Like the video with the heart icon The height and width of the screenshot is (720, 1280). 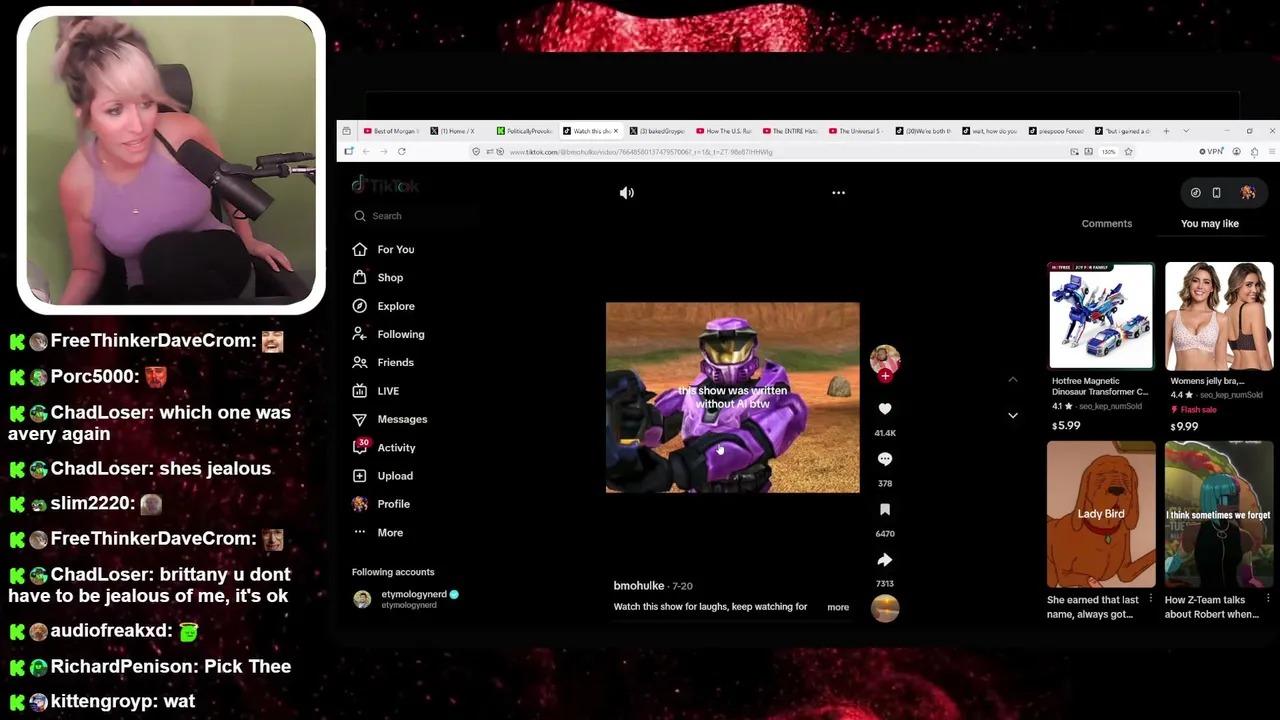tap(885, 409)
